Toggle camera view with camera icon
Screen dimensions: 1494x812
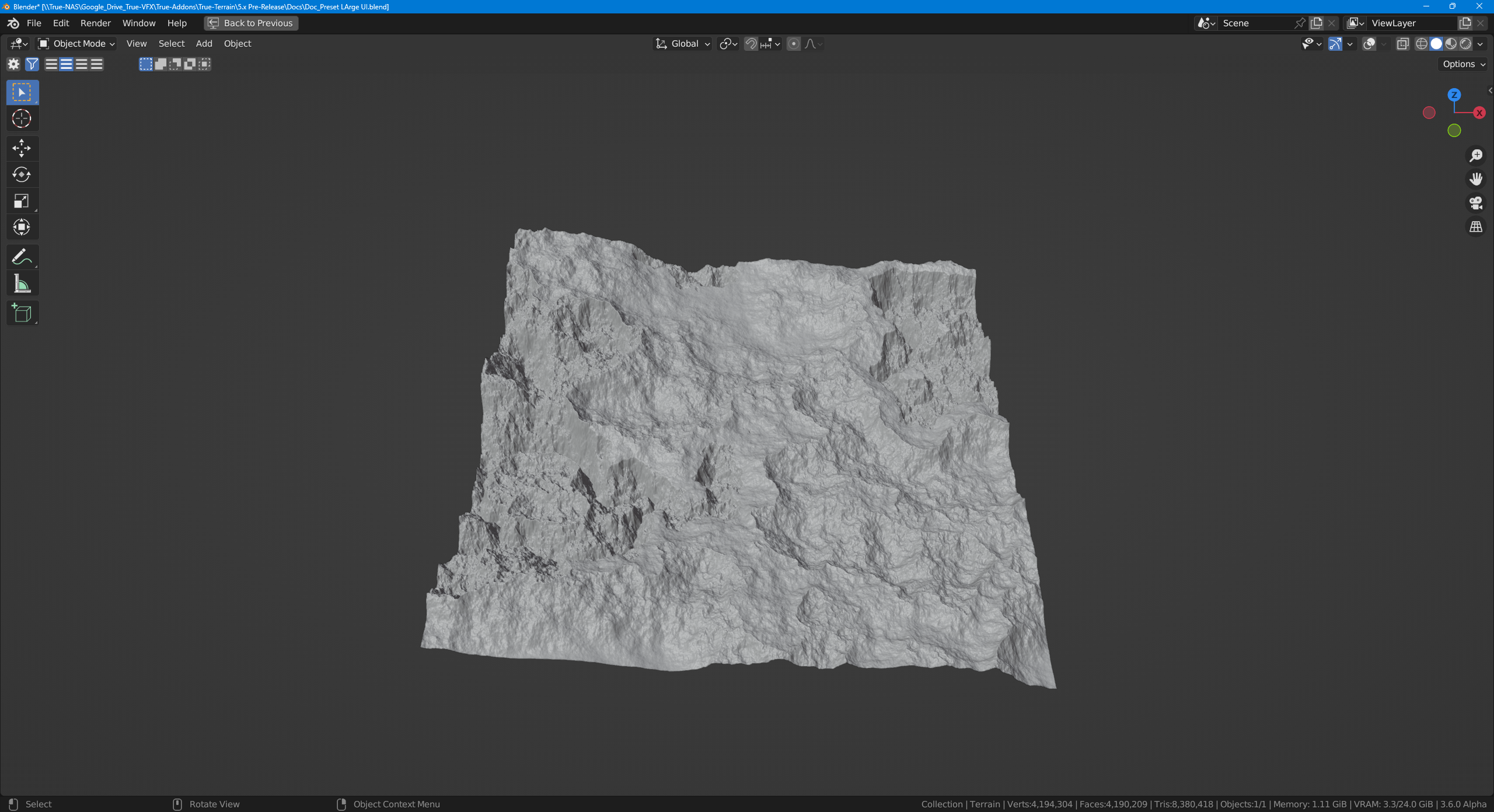coord(1476,203)
